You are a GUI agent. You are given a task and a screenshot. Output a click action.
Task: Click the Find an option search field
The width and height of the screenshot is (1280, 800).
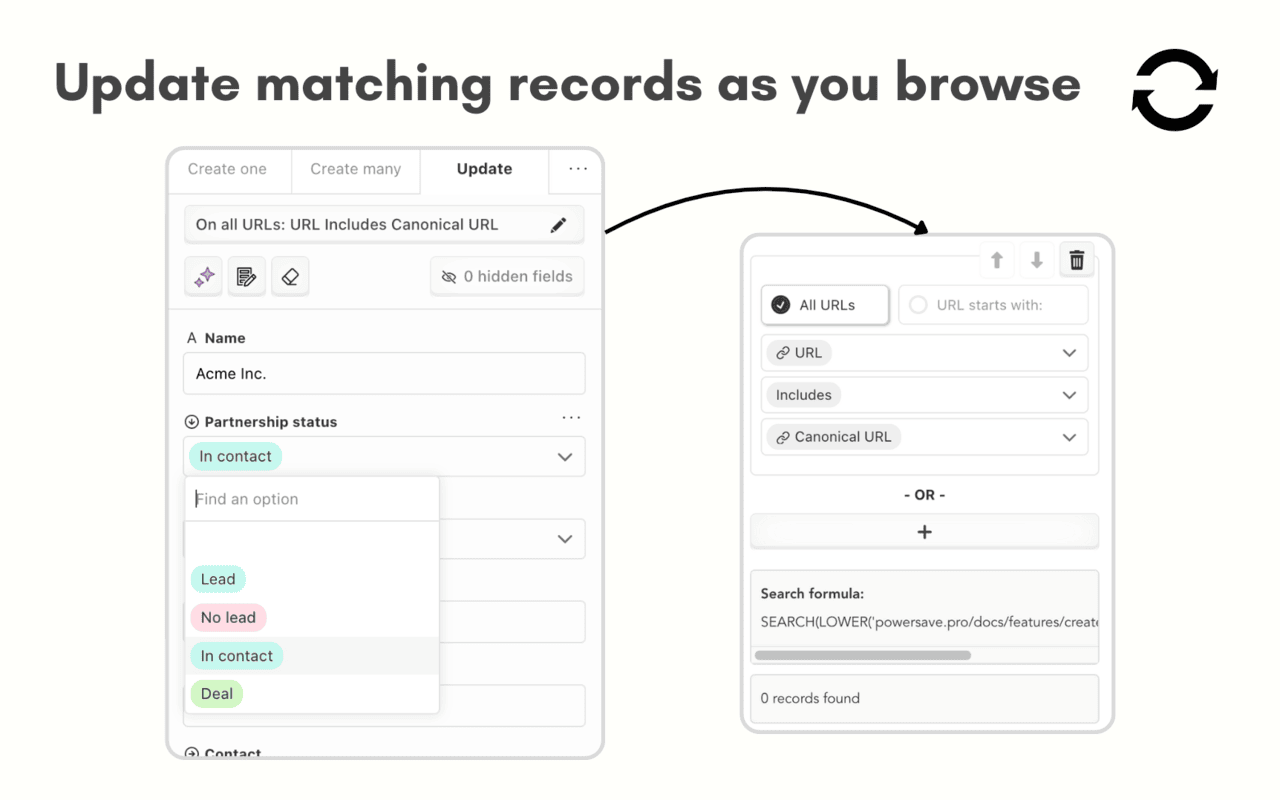click(312, 499)
